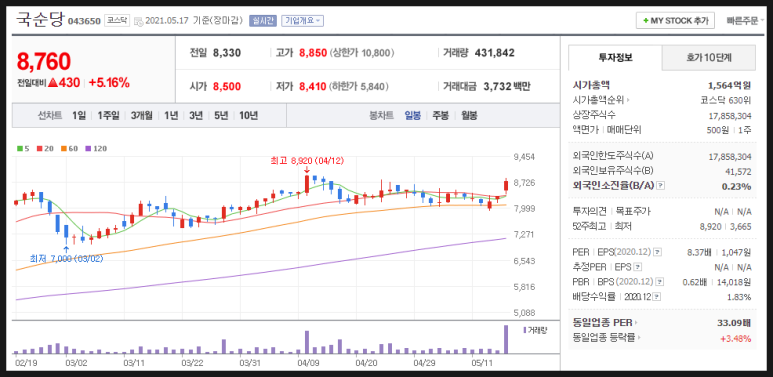Open the 투자정보 tab

click(x=615, y=58)
